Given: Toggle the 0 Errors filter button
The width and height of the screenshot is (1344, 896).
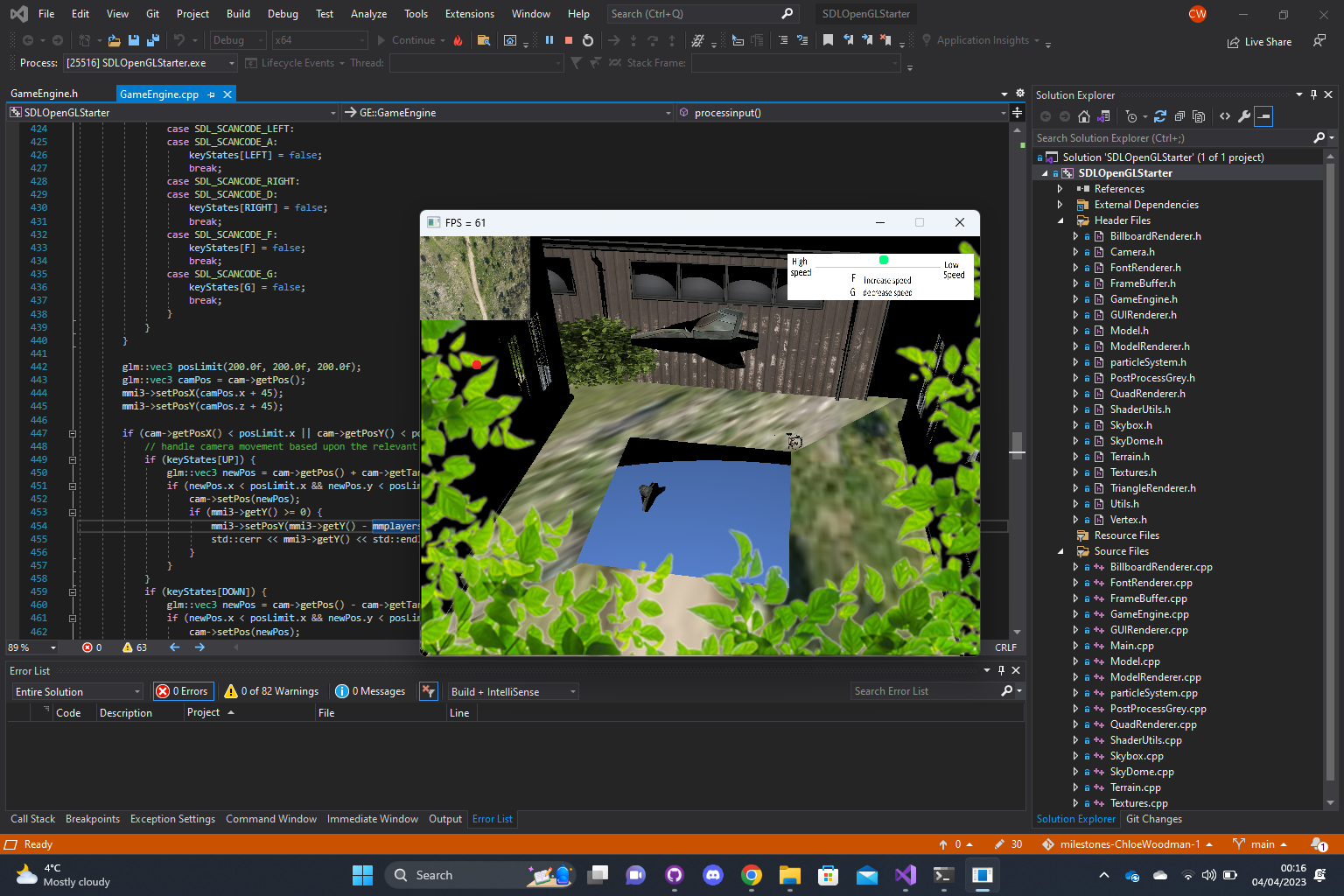Looking at the screenshot, I should click(183, 691).
